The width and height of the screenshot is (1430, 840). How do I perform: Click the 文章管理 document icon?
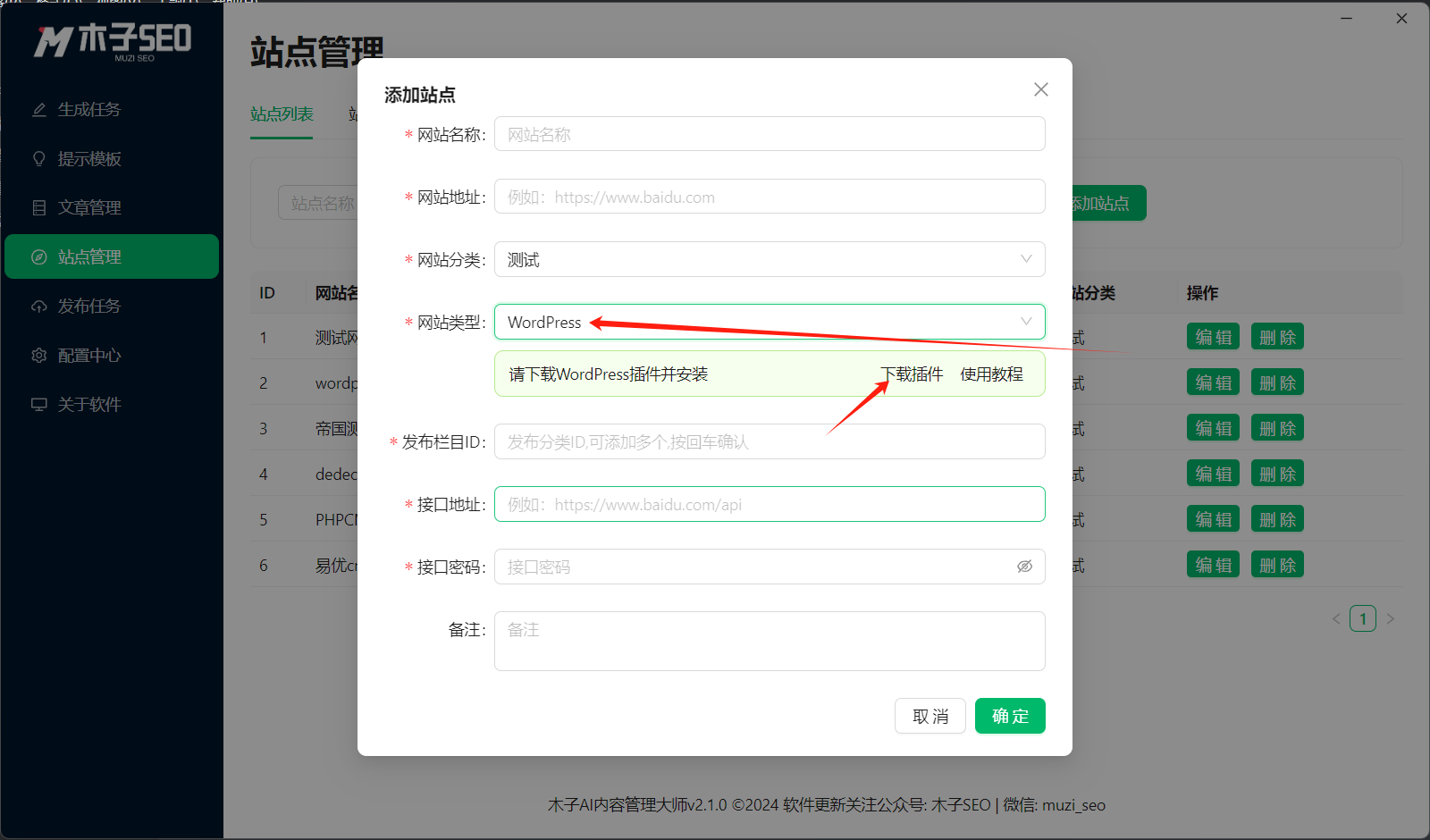pos(39,208)
